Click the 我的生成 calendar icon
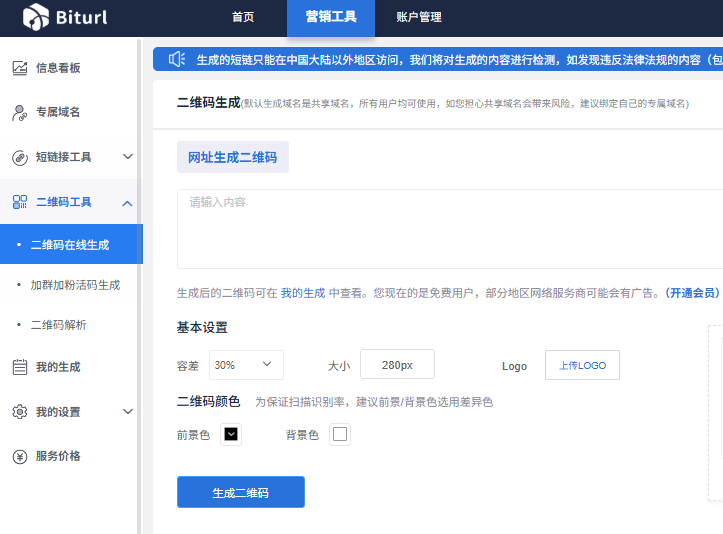Screen dimensions: 723x534 click(x=20, y=367)
